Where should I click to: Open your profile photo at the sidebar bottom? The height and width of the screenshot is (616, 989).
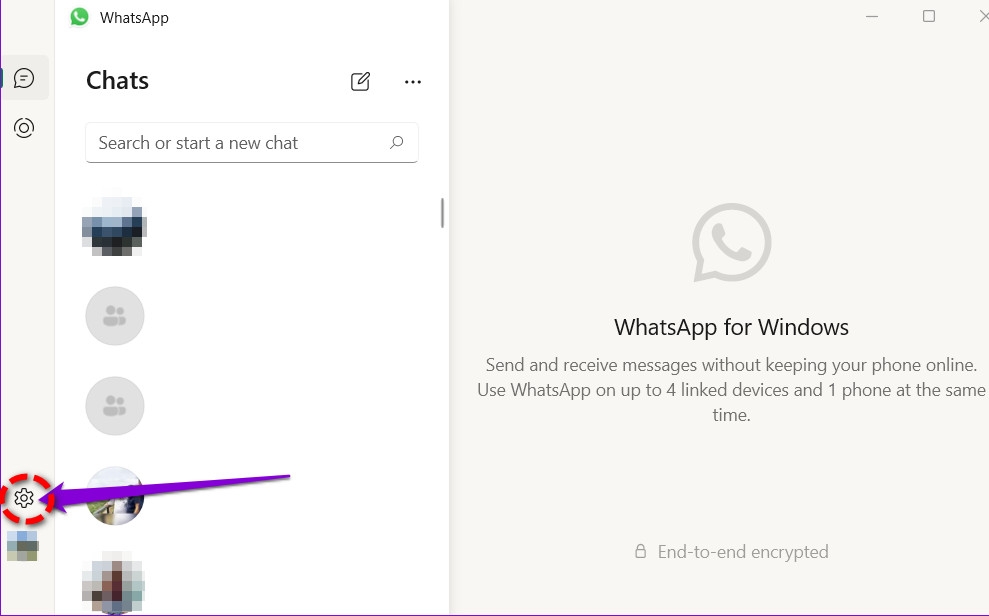[22, 546]
